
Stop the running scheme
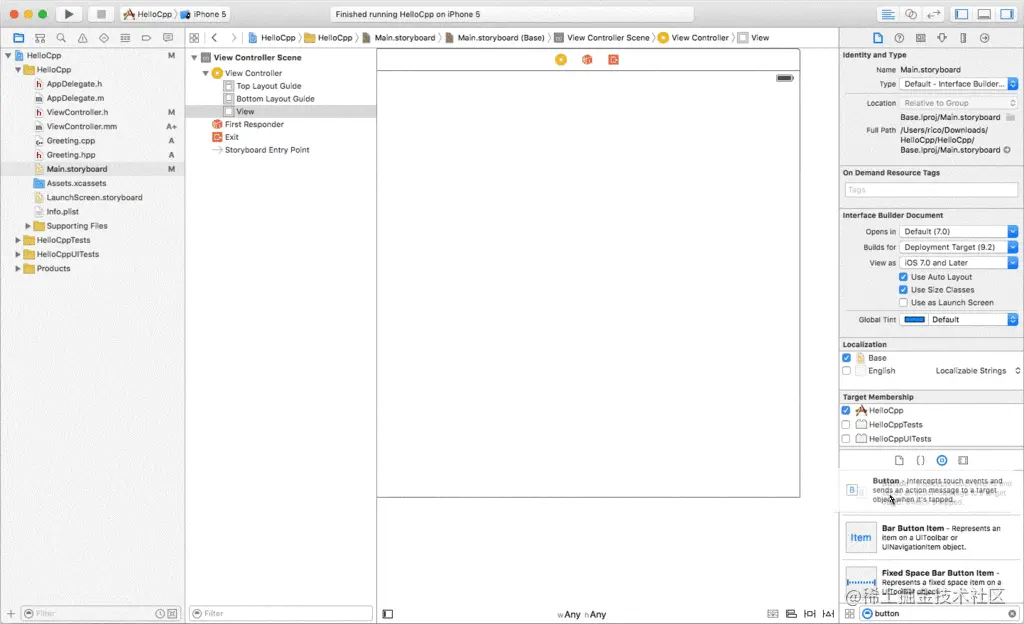(101, 14)
